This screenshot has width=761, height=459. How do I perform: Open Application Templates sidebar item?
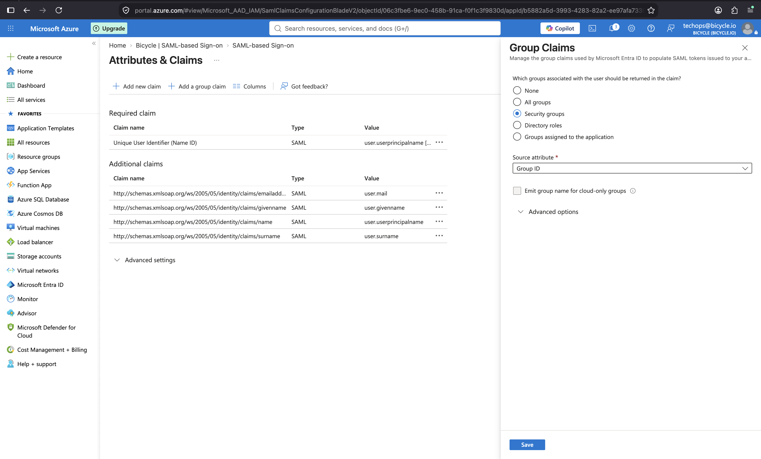40,128
